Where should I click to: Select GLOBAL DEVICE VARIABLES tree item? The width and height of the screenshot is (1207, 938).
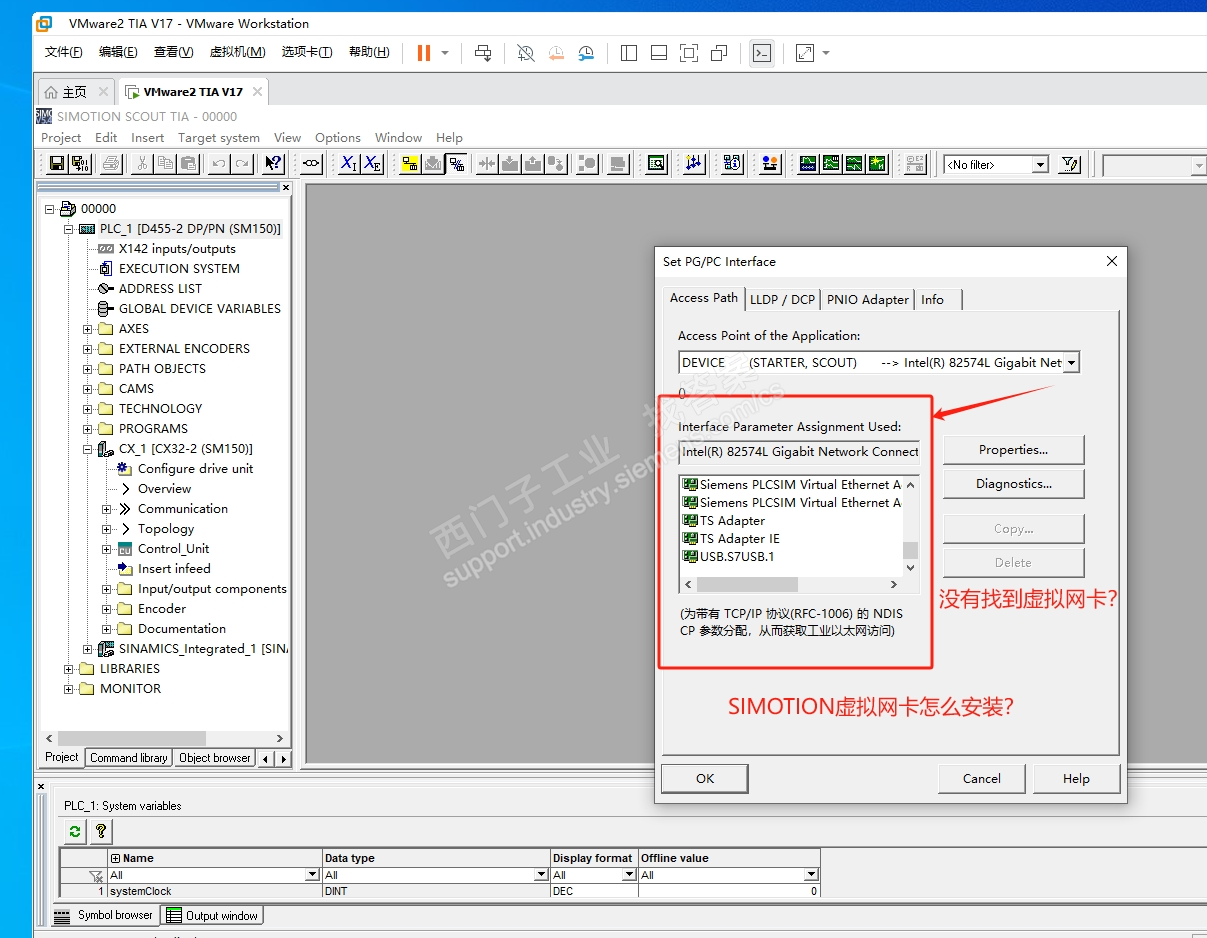200,309
